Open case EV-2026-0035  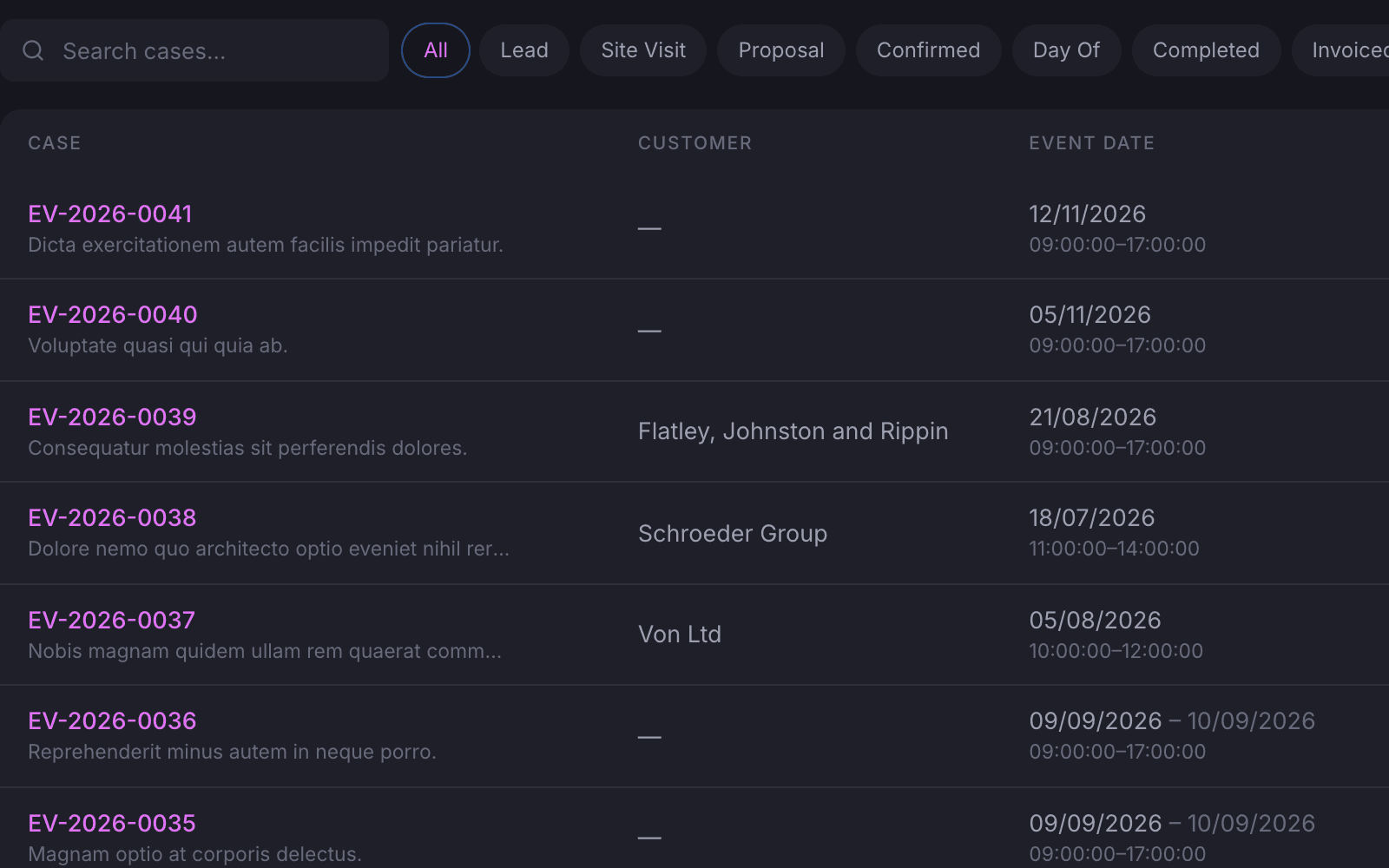pos(112,823)
